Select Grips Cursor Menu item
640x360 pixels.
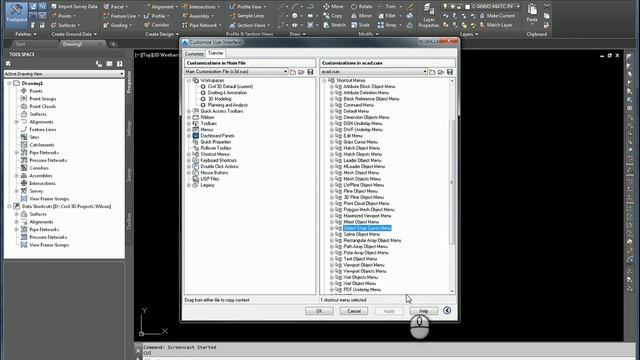pyautogui.click(x=360, y=142)
